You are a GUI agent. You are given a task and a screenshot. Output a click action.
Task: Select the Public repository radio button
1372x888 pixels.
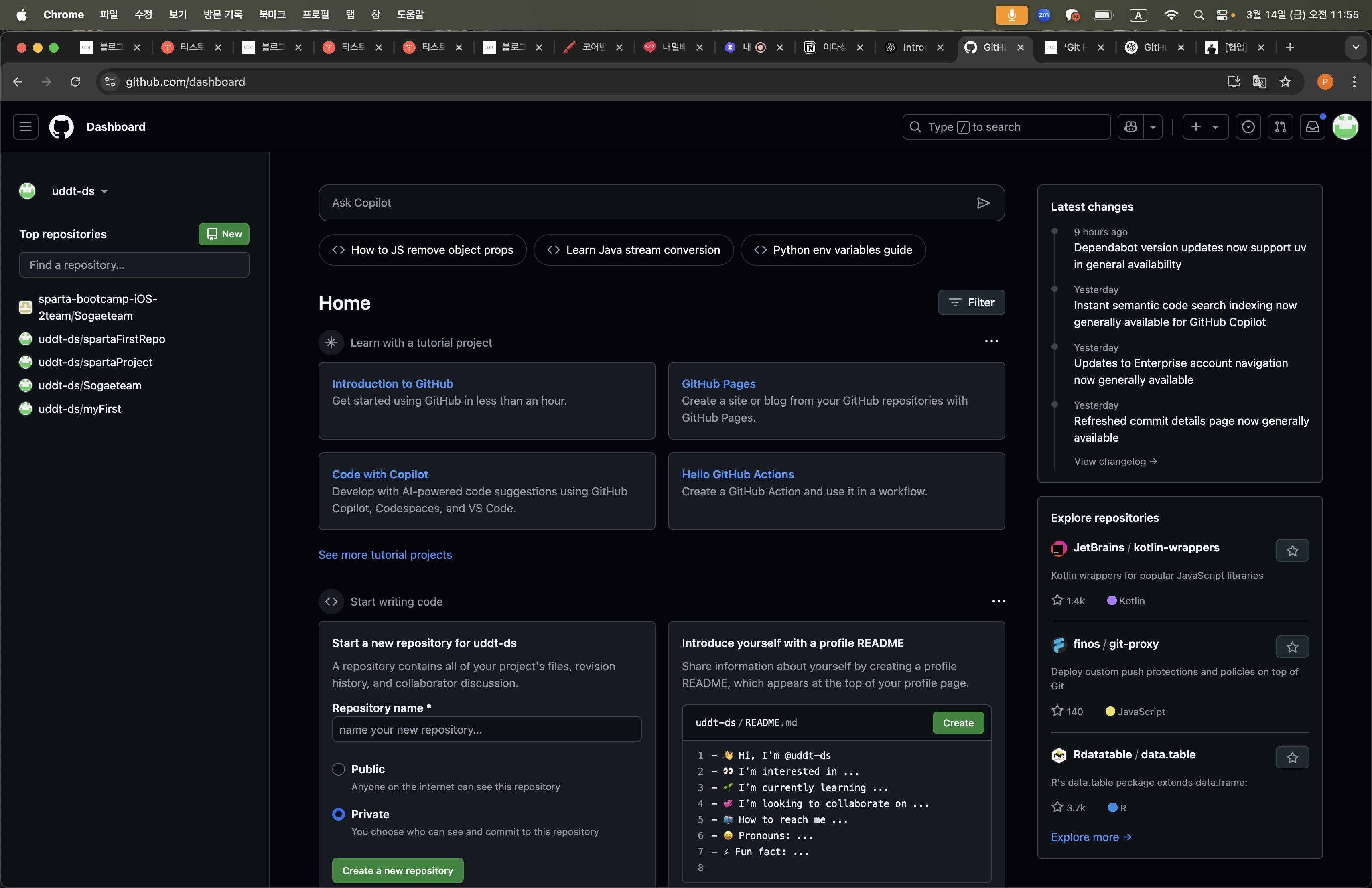339,769
